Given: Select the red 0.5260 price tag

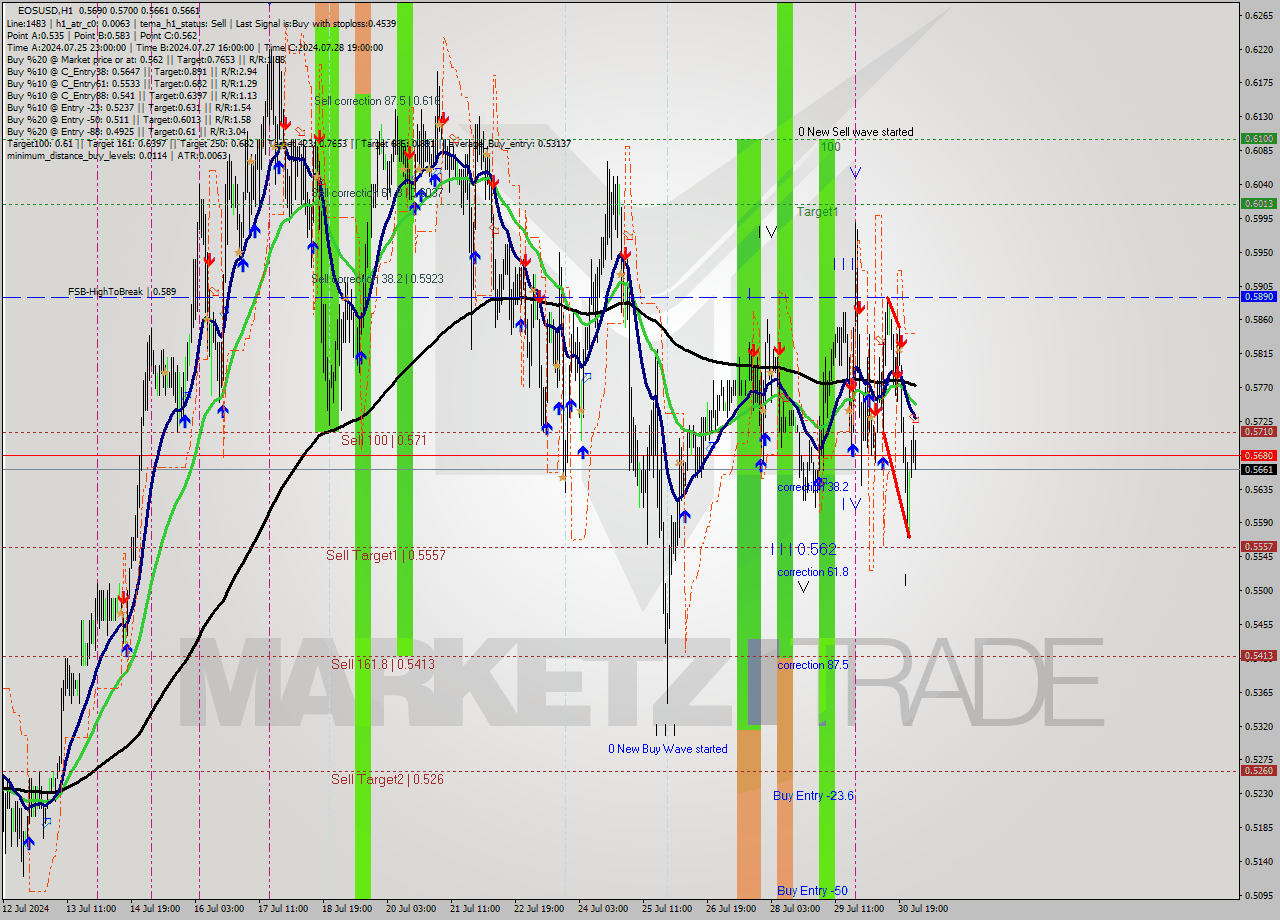Looking at the screenshot, I should tap(1258, 770).
